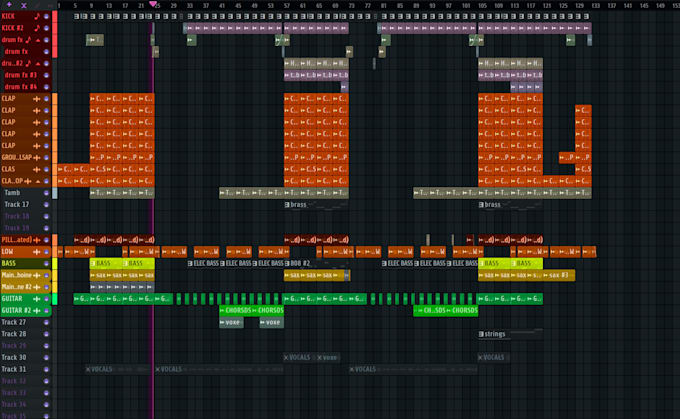Click bar 105 on the timeline ruler
The height and width of the screenshot is (419, 680).
[x=482, y=6]
